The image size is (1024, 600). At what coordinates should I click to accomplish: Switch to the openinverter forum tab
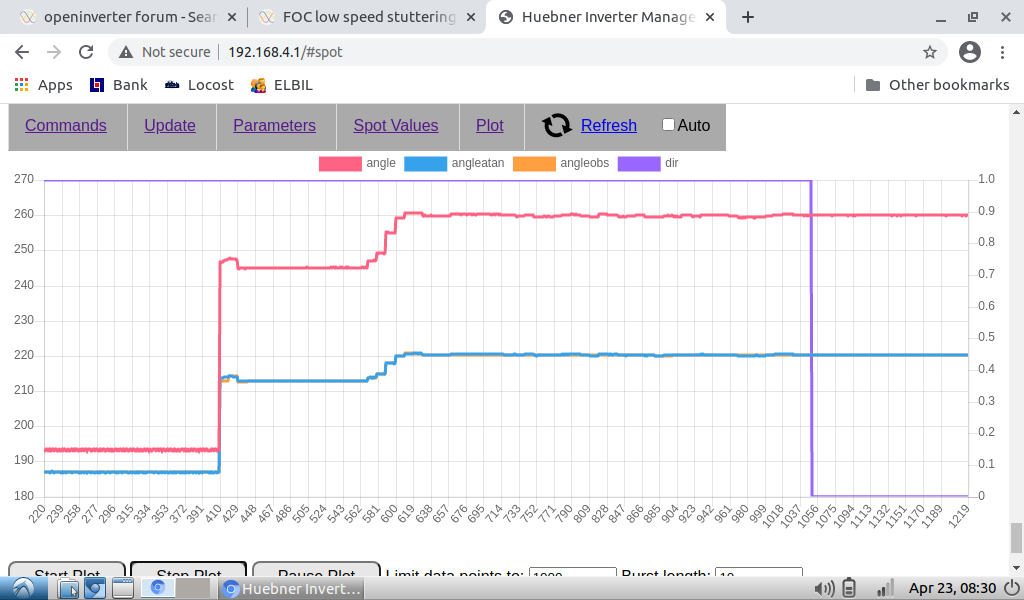[x=123, y=17]
